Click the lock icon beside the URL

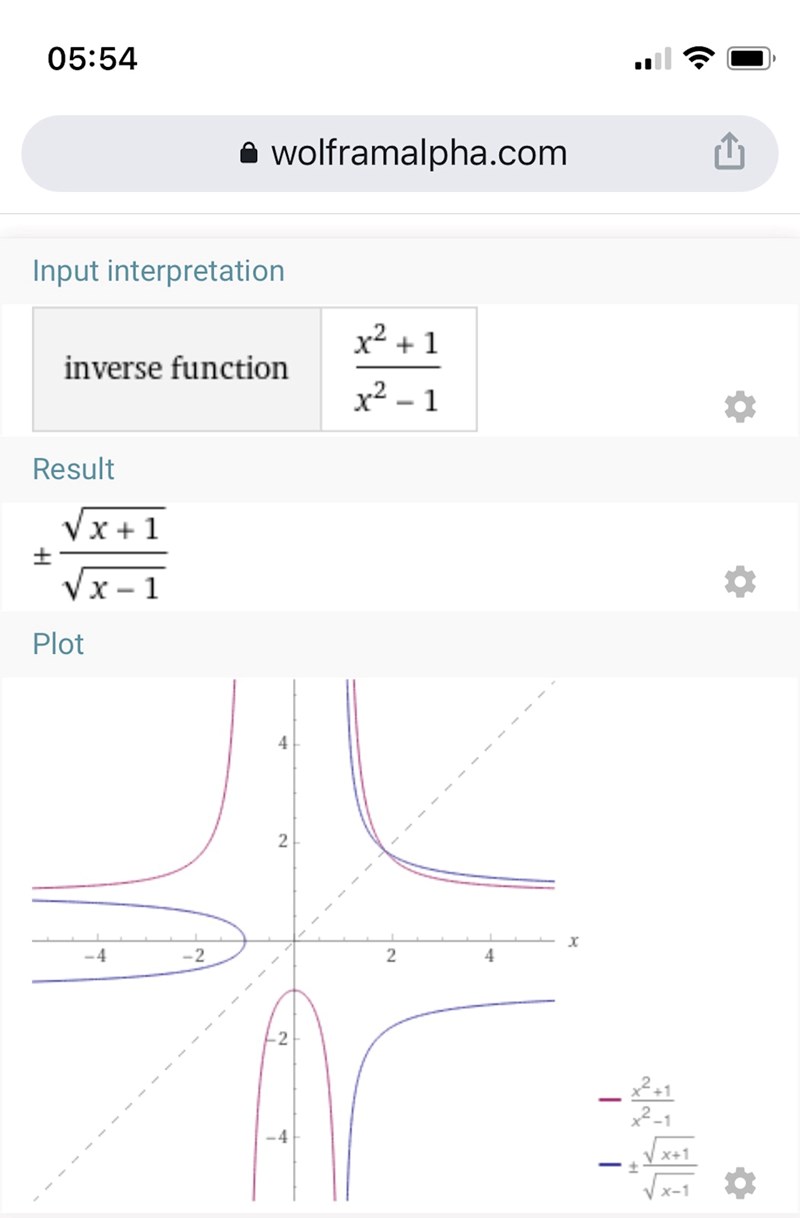(248, 153)
